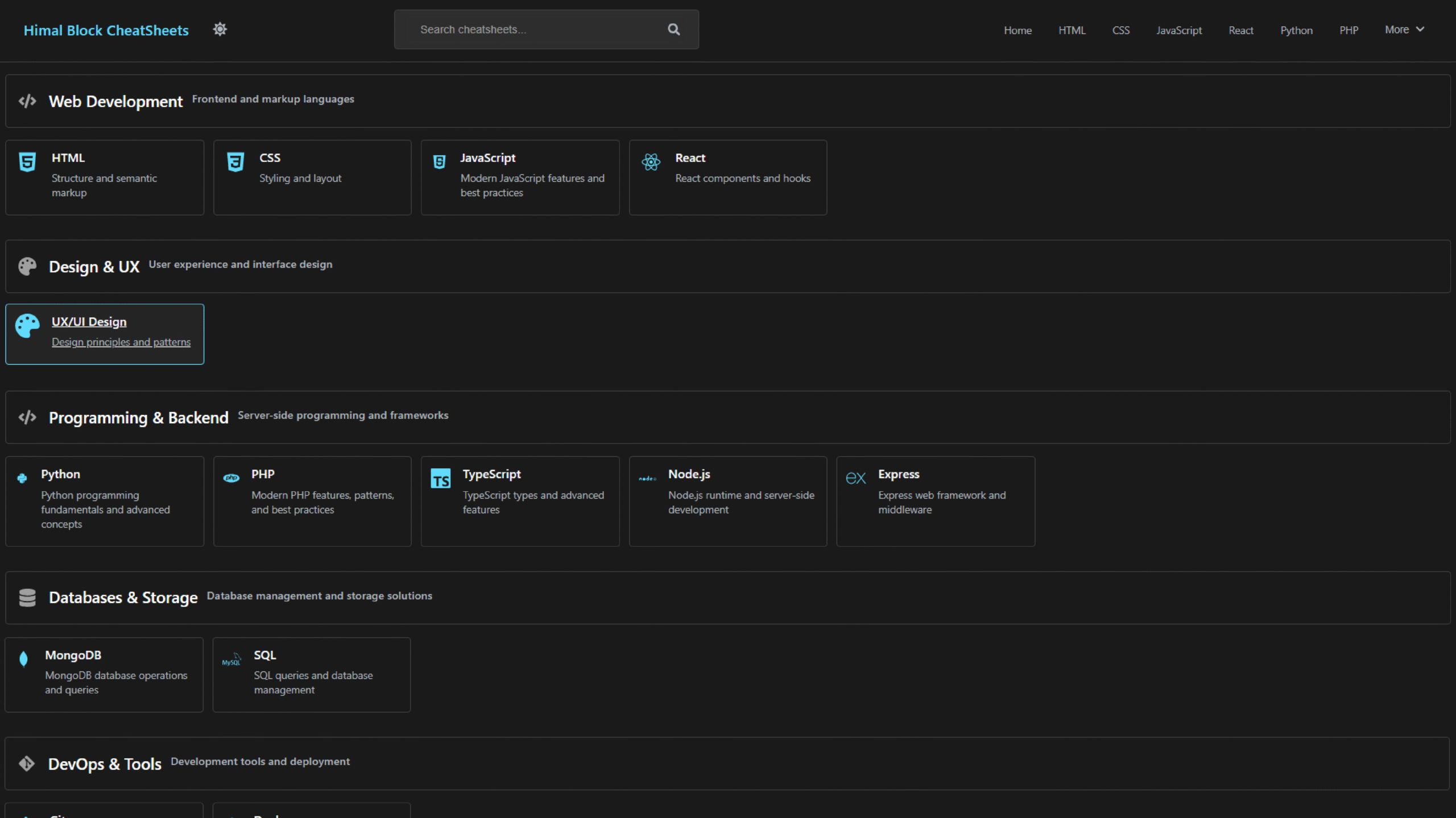Click 'React components and hooks' description
Image resolution: width=1456 pixels, height=818 pixels.
743,178
